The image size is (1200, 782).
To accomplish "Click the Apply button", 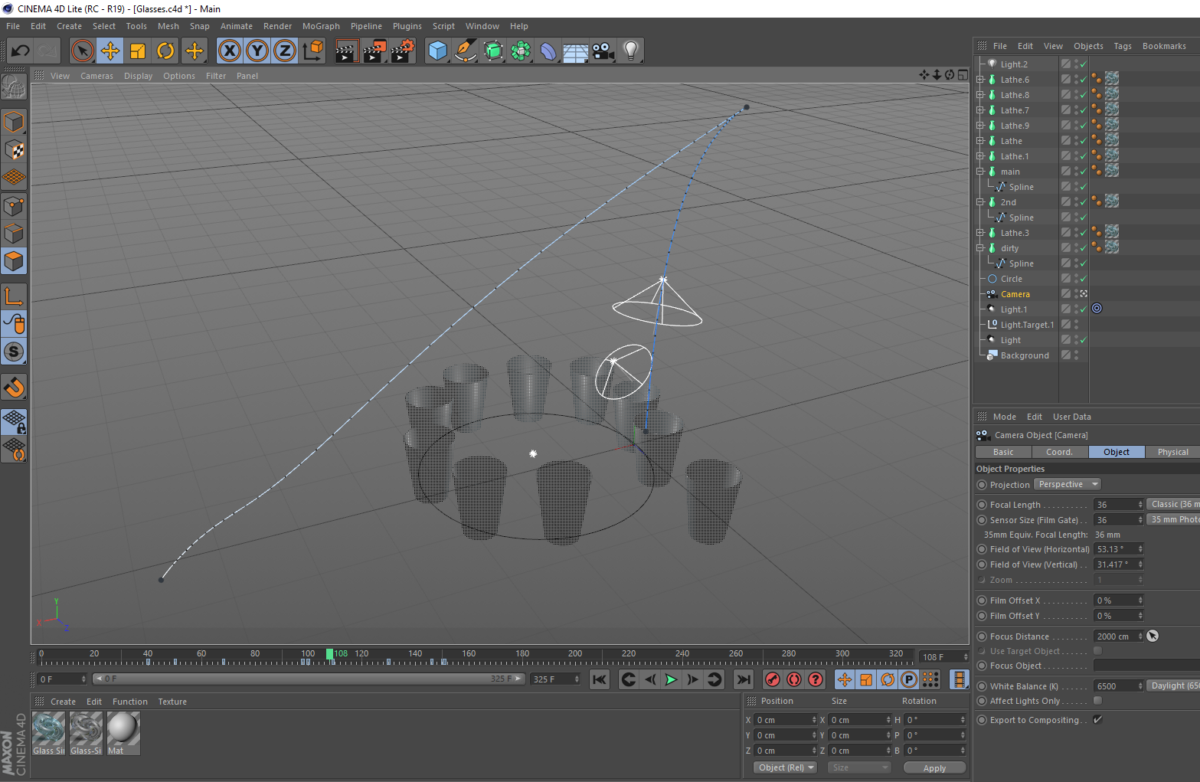I will 935,768.
